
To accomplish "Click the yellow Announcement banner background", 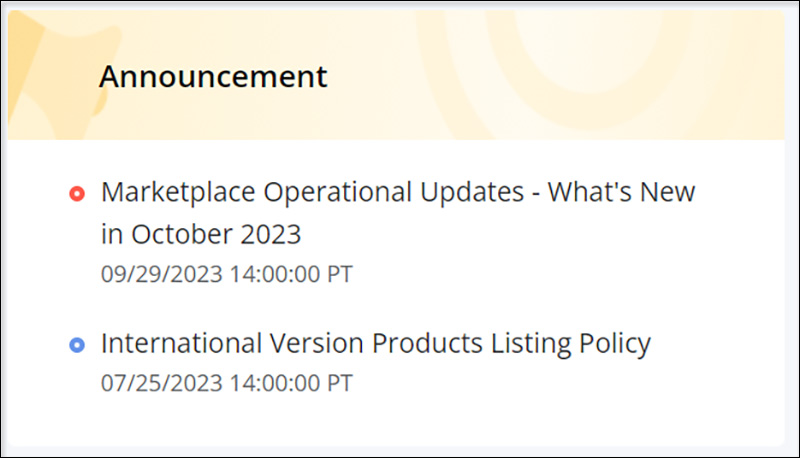I will 396,75.
